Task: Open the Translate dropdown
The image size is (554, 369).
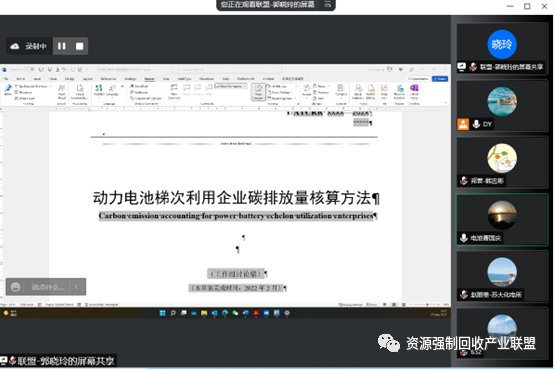Action: coord(99,91)
